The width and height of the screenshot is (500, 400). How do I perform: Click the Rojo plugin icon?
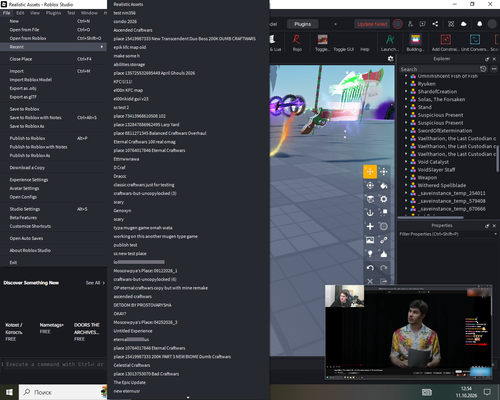pos(296,40)
